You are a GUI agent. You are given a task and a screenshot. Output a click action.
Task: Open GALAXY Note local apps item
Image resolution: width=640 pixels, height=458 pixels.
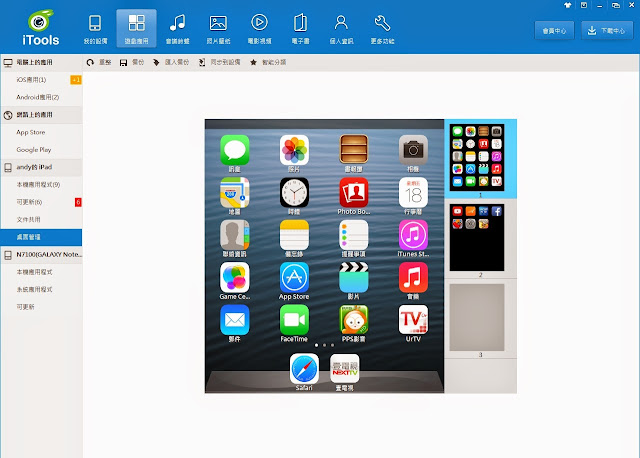tap(41, 272)
